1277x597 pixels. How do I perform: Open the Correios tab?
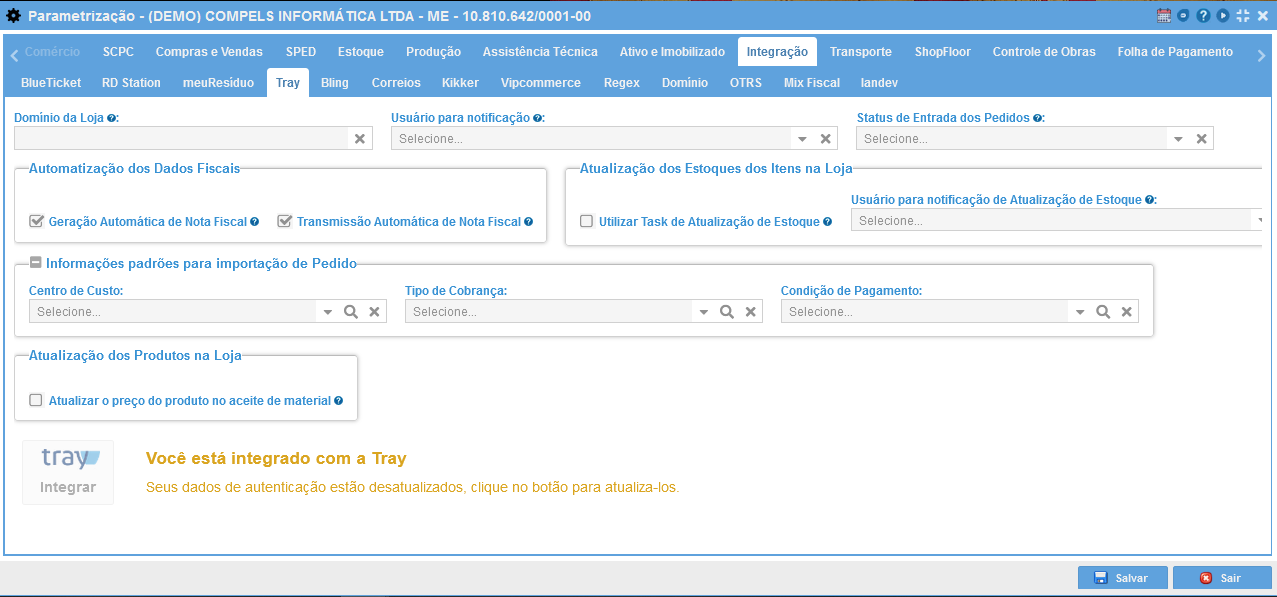[x=396, y=83]
